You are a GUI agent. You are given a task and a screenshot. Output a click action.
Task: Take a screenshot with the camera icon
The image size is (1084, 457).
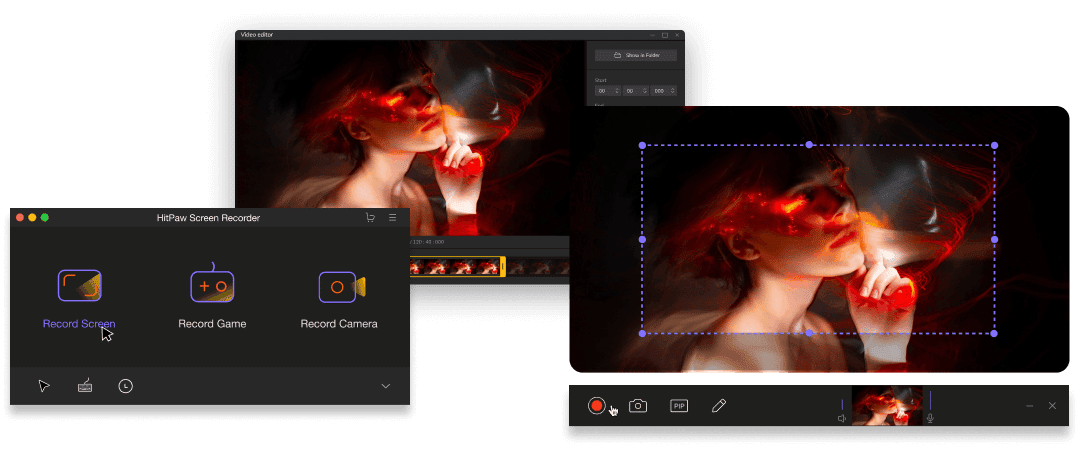pos(637,406)
